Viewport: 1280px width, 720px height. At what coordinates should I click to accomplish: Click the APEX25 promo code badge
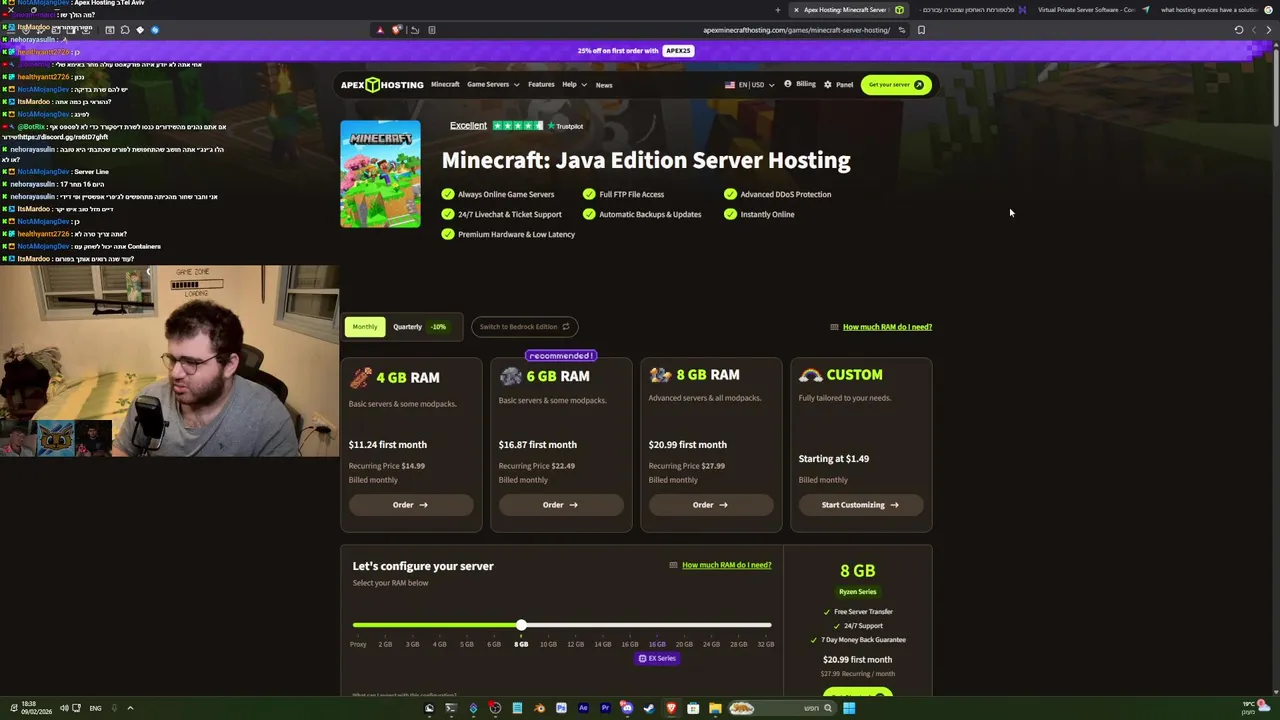coord(678,51)
